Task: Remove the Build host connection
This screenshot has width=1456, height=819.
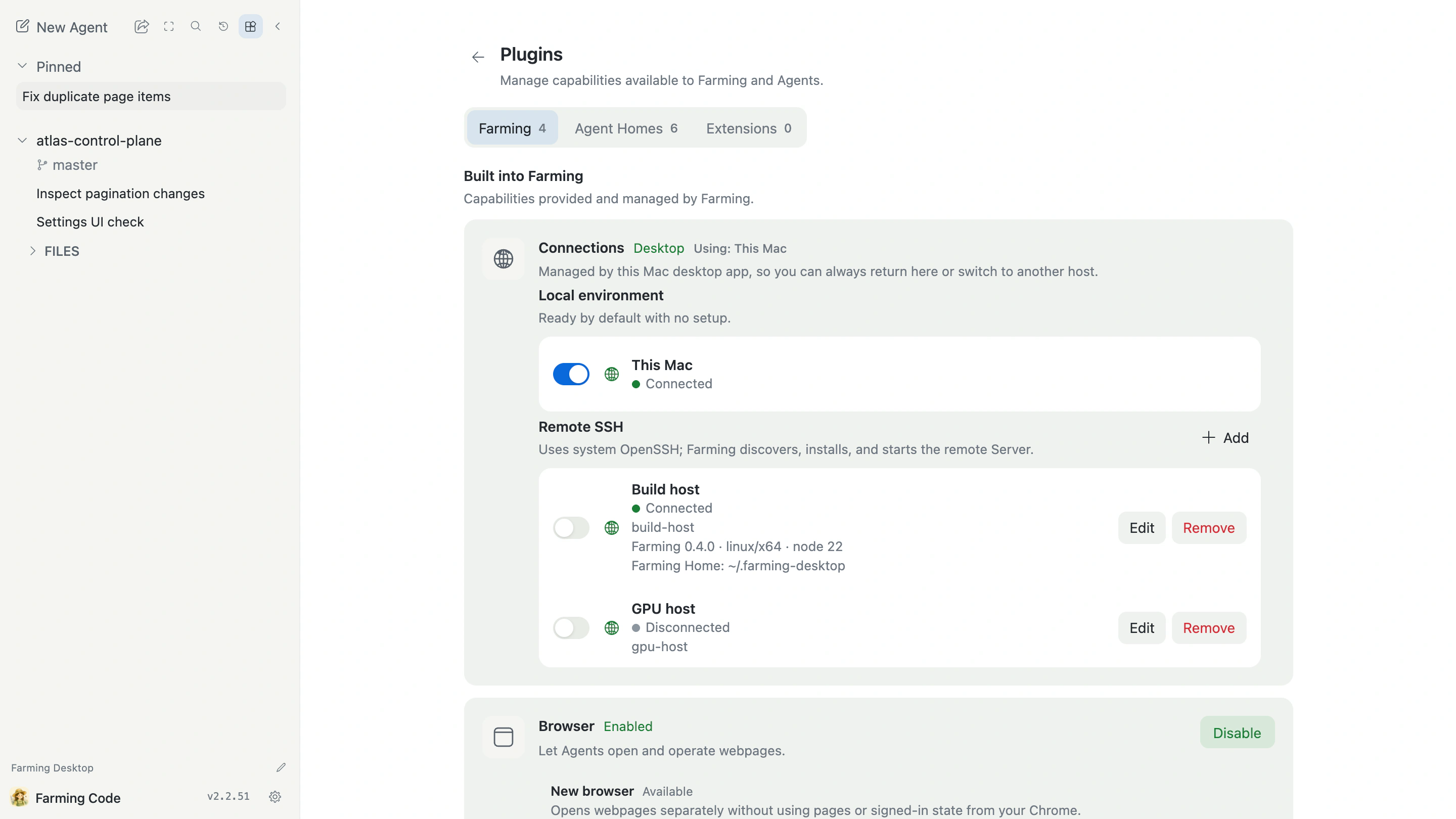Action: [1208, 528]
